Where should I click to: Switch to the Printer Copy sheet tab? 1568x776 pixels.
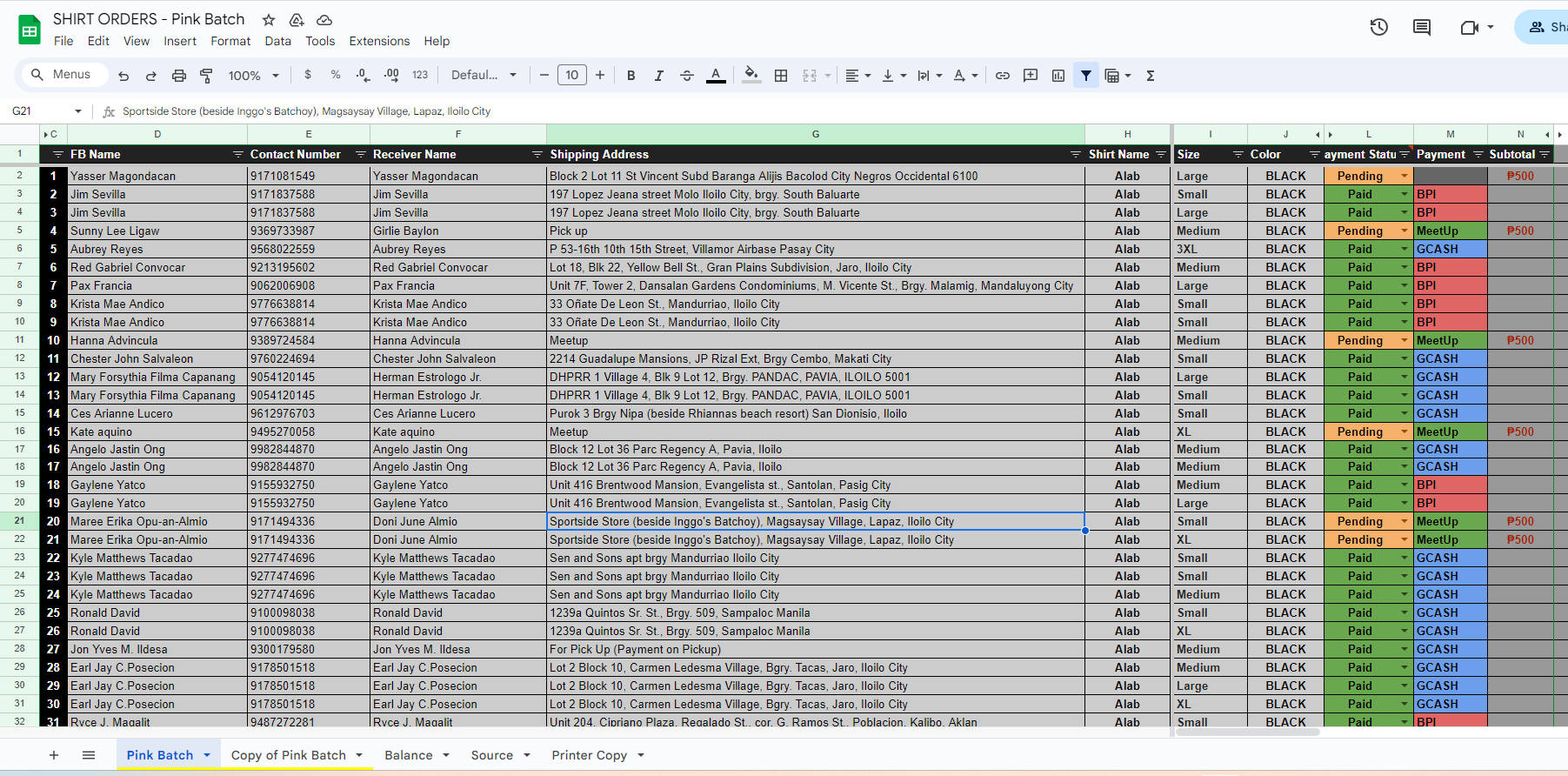point(598,755)
